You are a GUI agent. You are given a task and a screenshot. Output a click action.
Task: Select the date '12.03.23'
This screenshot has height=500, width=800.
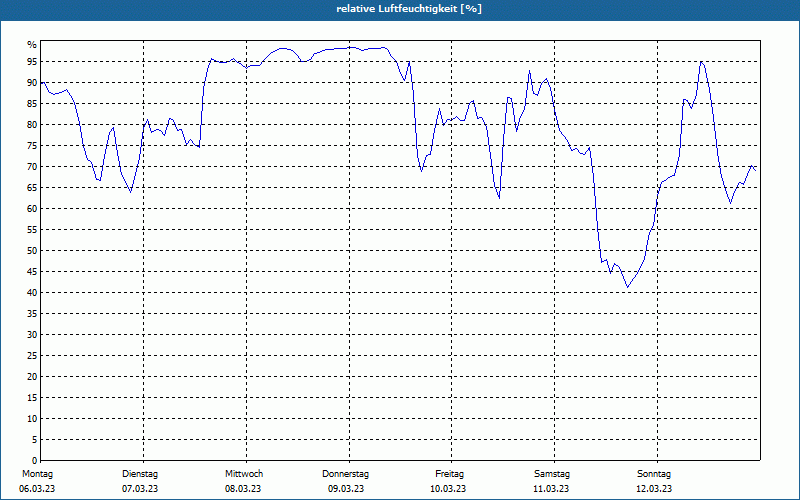654,489
